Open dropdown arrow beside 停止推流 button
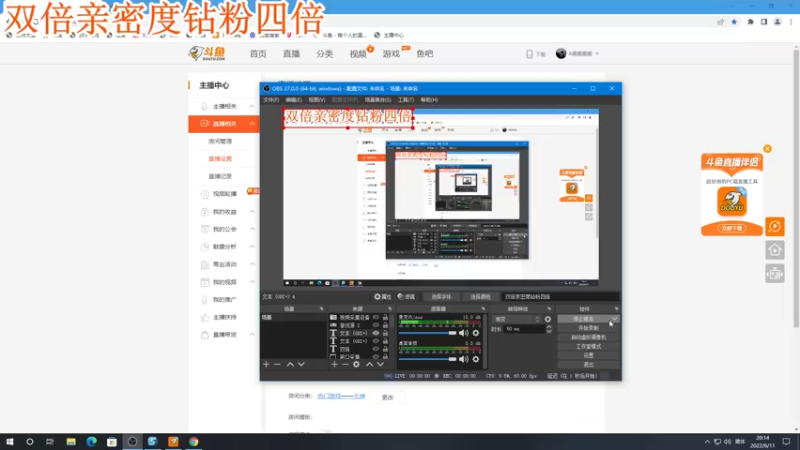 tap(614, 319)
